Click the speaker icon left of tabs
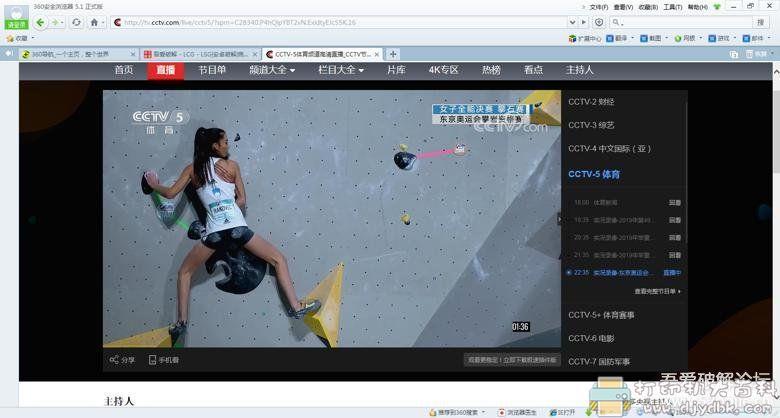Screen dimensions: 780x418 9,53
